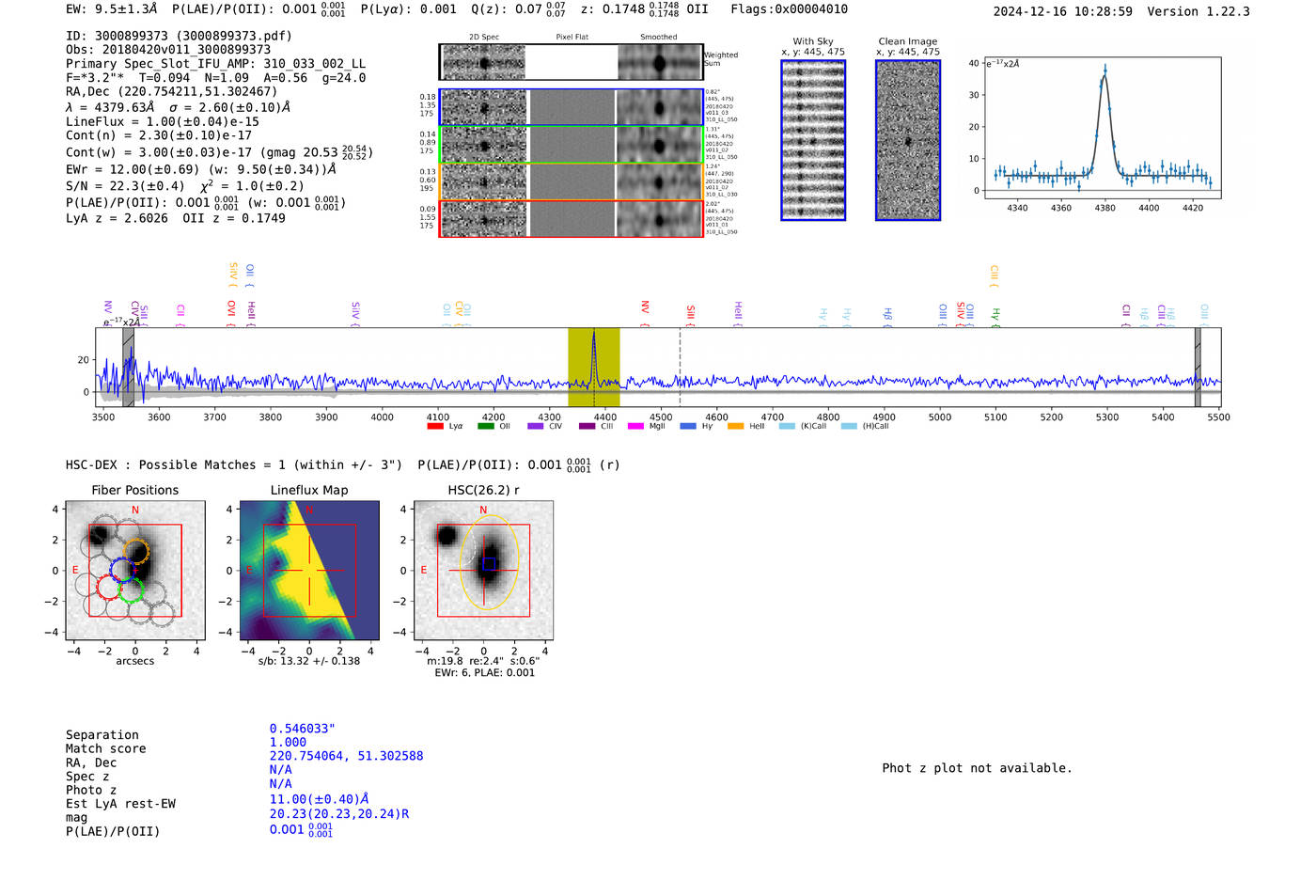
Task: Click the yellow highlighted emission line region
Action: click(593, 368)
